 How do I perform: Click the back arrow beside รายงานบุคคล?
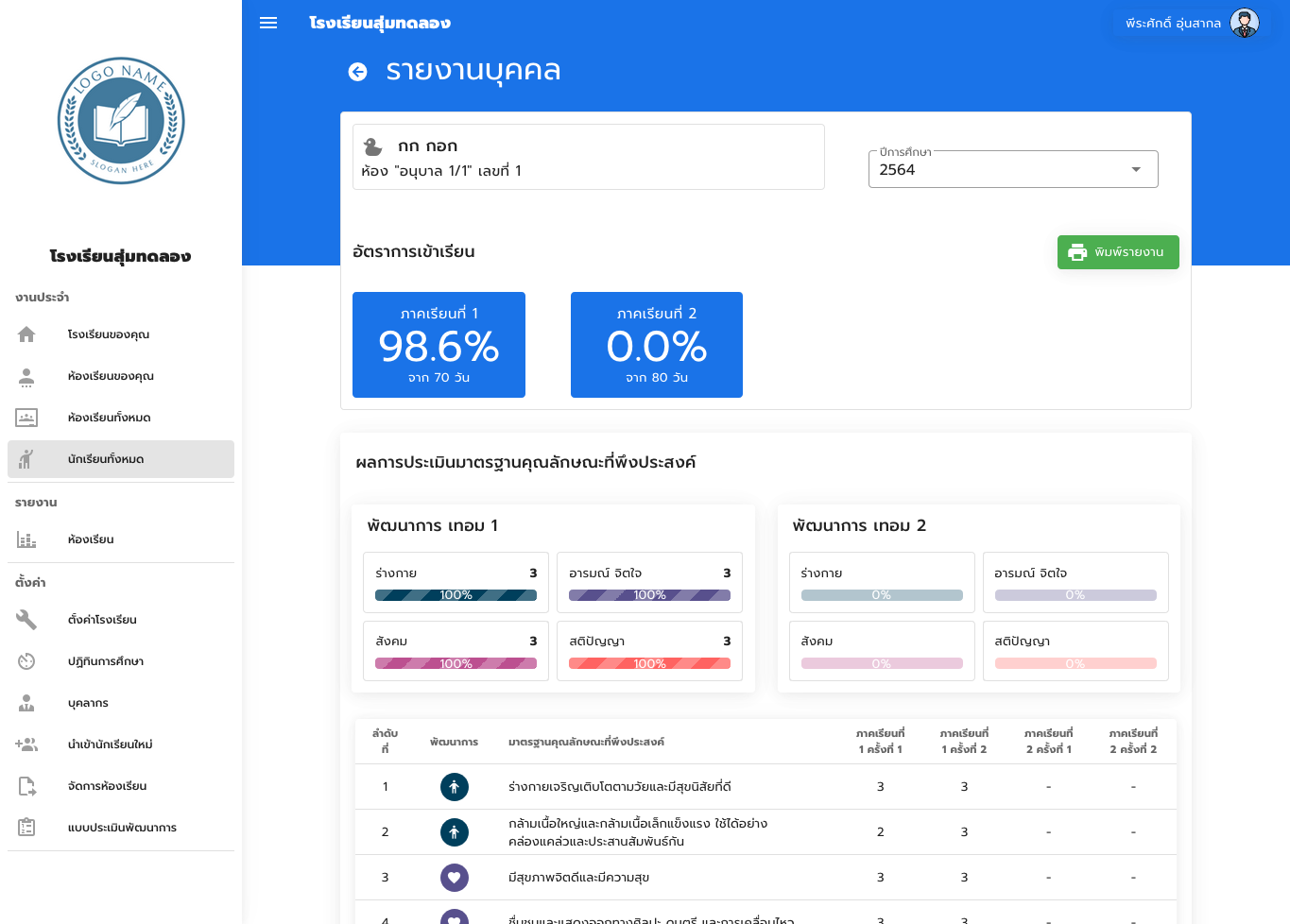point(357,72)
